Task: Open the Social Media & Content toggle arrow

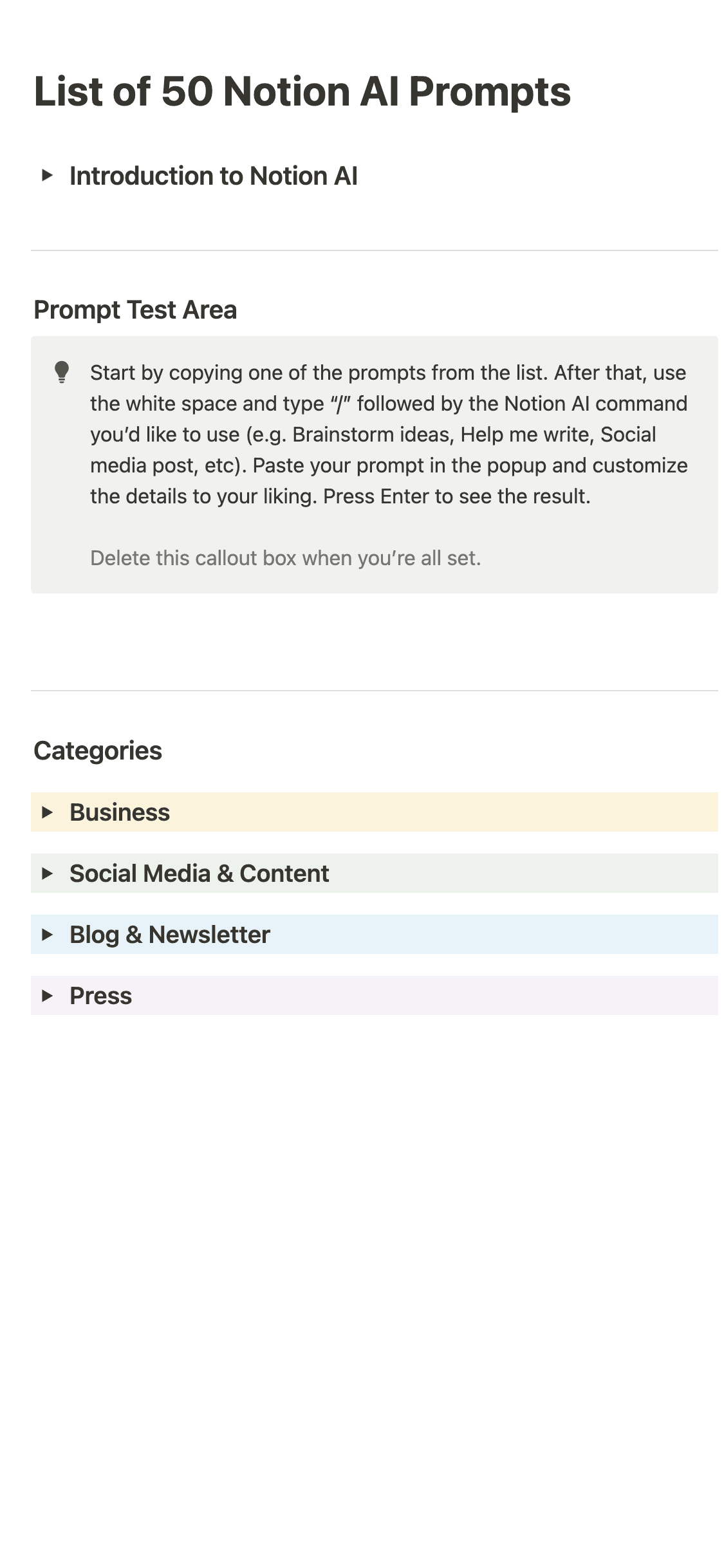Action: [46, 873]
